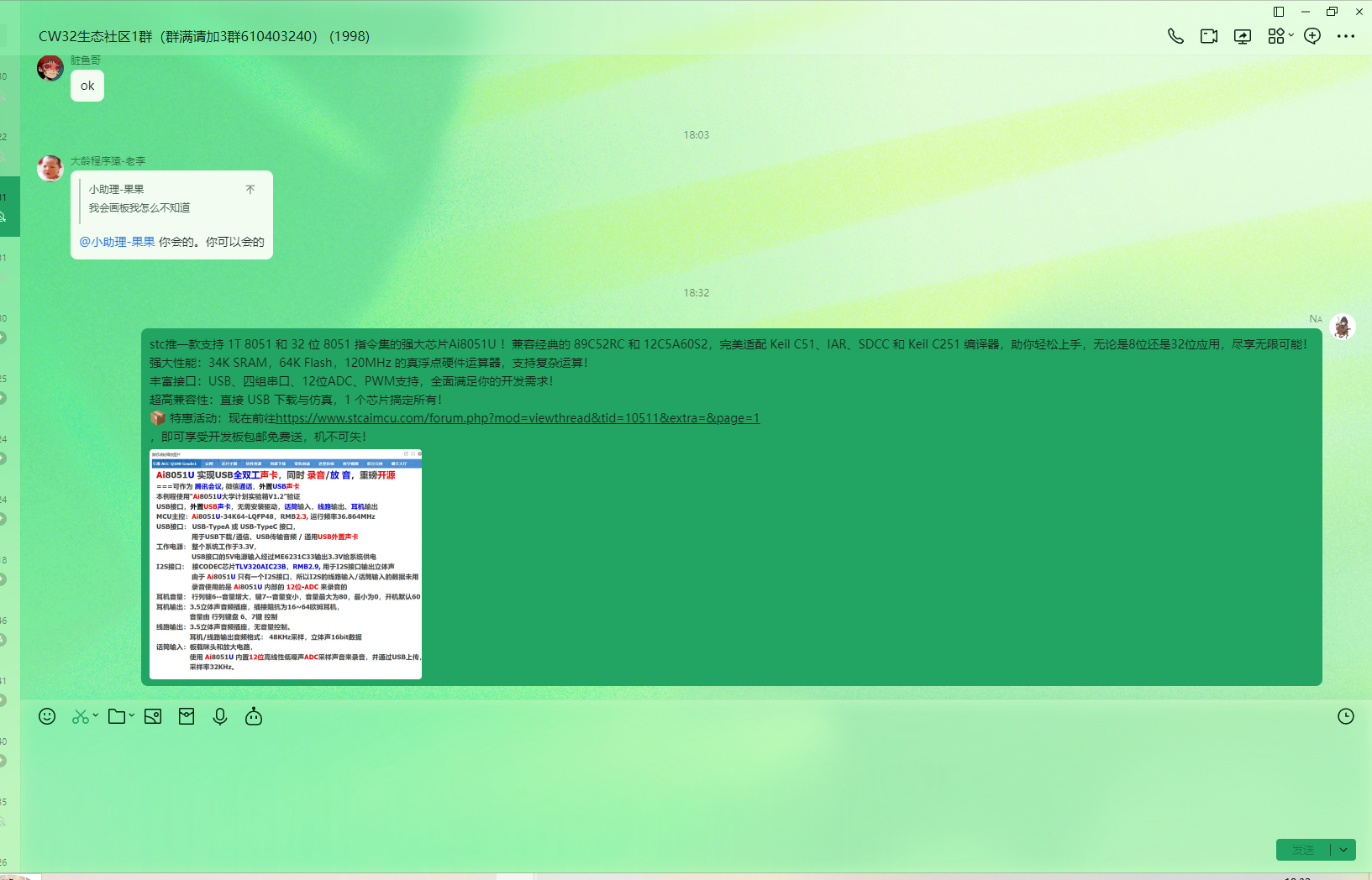Click the sender name 脏鱼哥

[86, 60]
